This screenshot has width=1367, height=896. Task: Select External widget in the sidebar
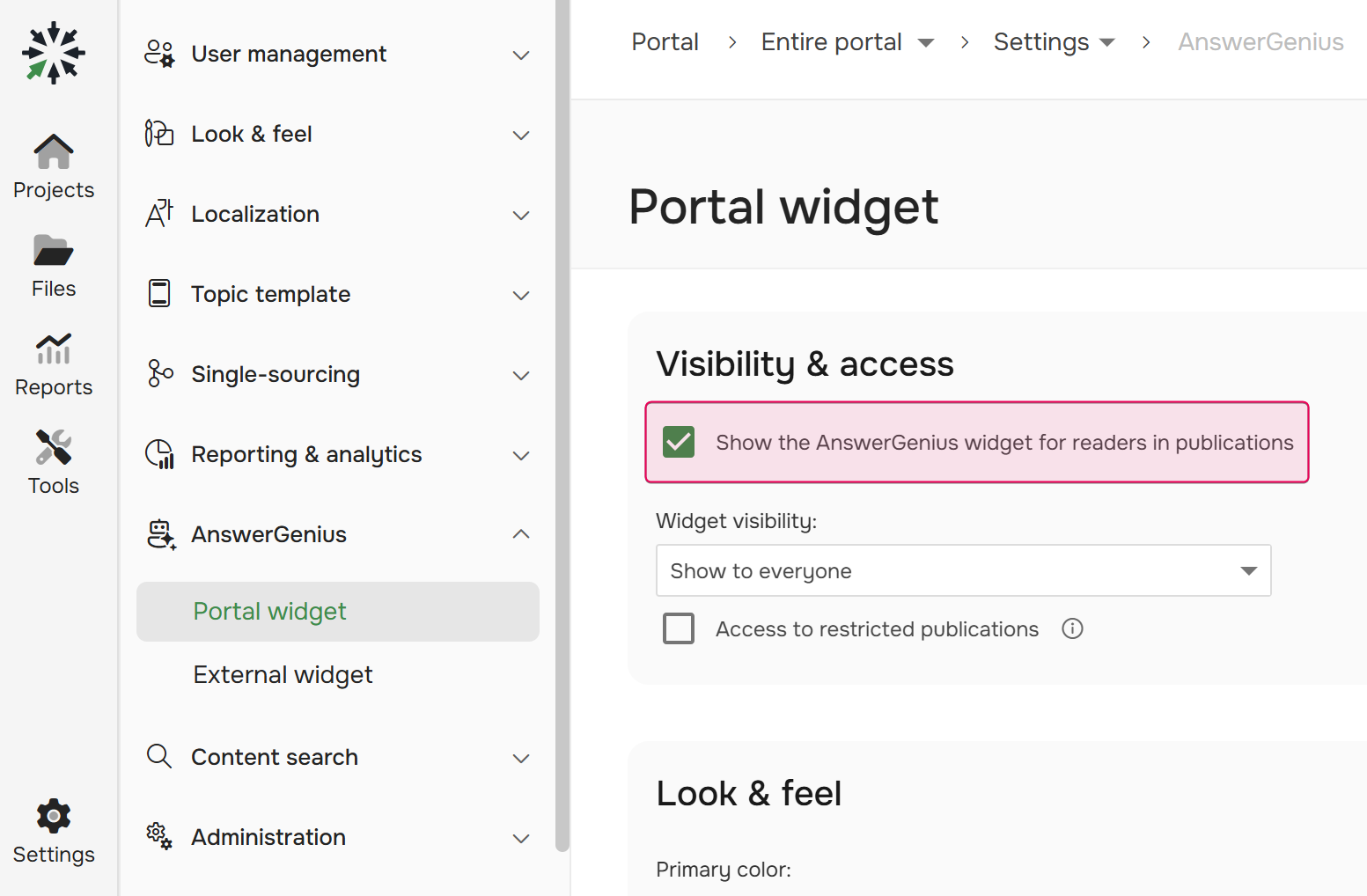tap(283, 674)
